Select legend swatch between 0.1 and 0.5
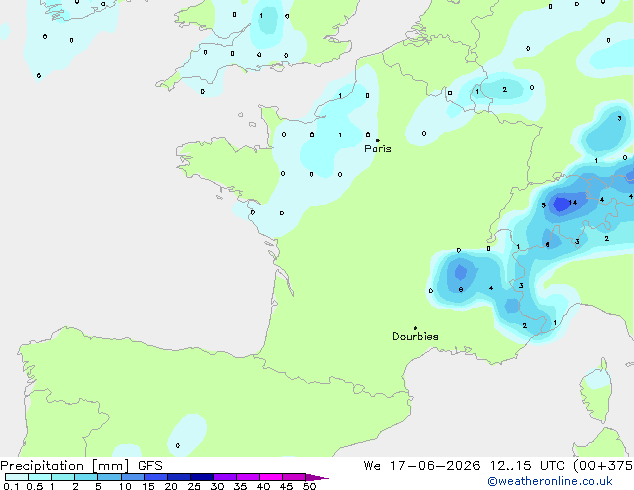Viewport: 634px width, 490px height. (17, 477)
